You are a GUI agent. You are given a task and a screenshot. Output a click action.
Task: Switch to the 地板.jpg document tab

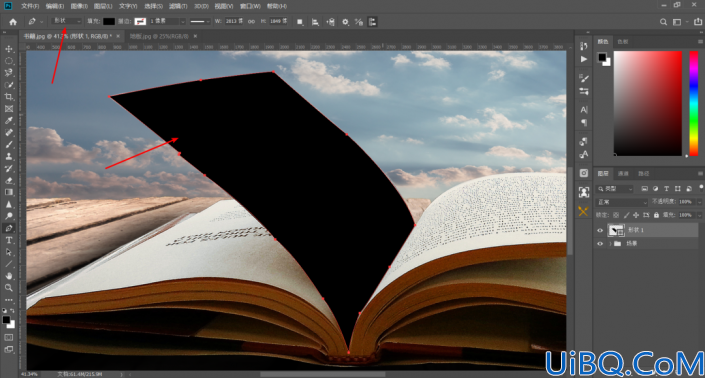click(x=159, y=36)
